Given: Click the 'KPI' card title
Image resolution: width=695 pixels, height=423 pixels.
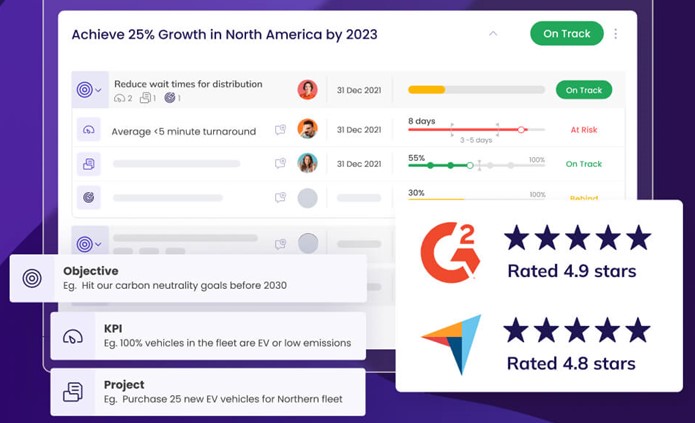Looking at the screenshot, I should [113, 329].
